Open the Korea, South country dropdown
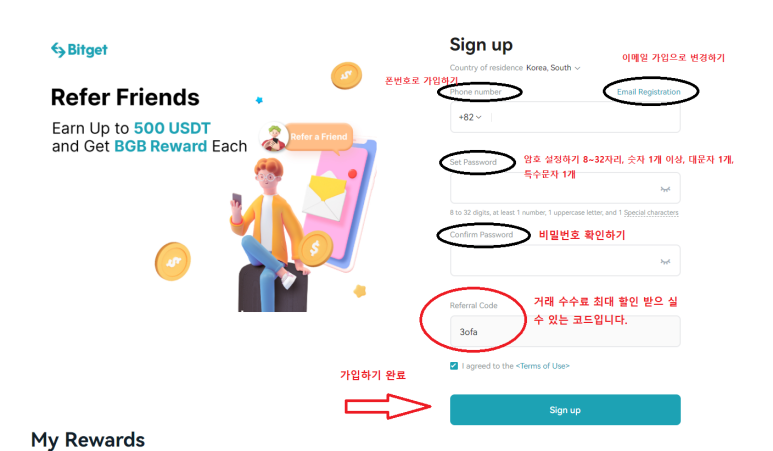The height and width of the screenshot is (451, 773). click(553, 68)
